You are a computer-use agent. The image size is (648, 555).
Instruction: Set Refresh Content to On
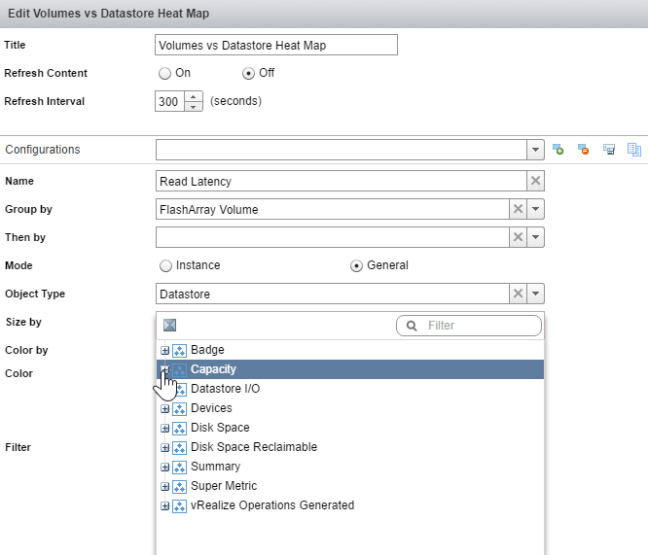pos(165,73)
